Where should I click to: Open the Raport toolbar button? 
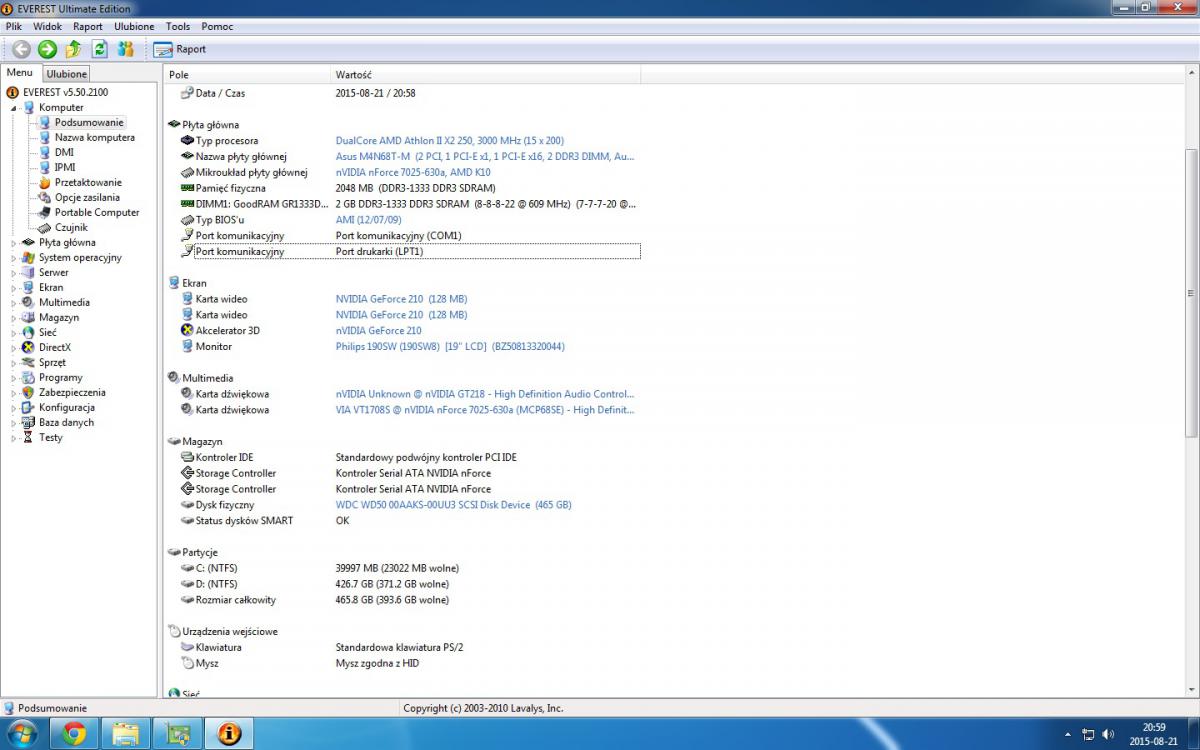tap(180, 49)
